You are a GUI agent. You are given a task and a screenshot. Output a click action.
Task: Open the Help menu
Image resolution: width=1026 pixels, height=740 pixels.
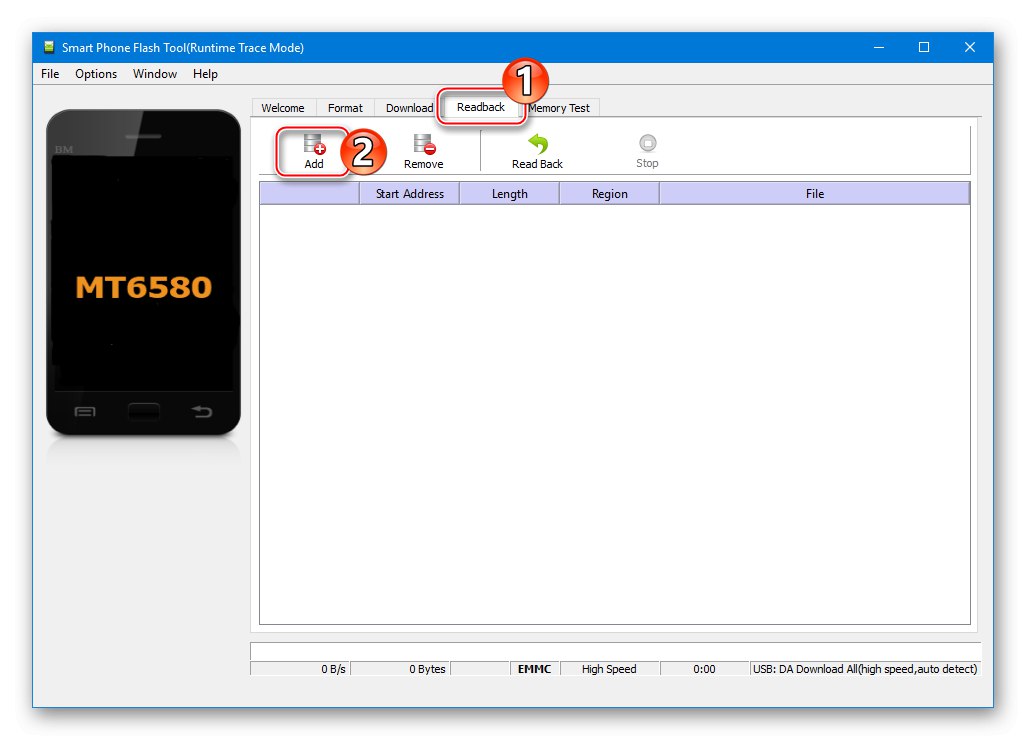(x=205, y=73)
